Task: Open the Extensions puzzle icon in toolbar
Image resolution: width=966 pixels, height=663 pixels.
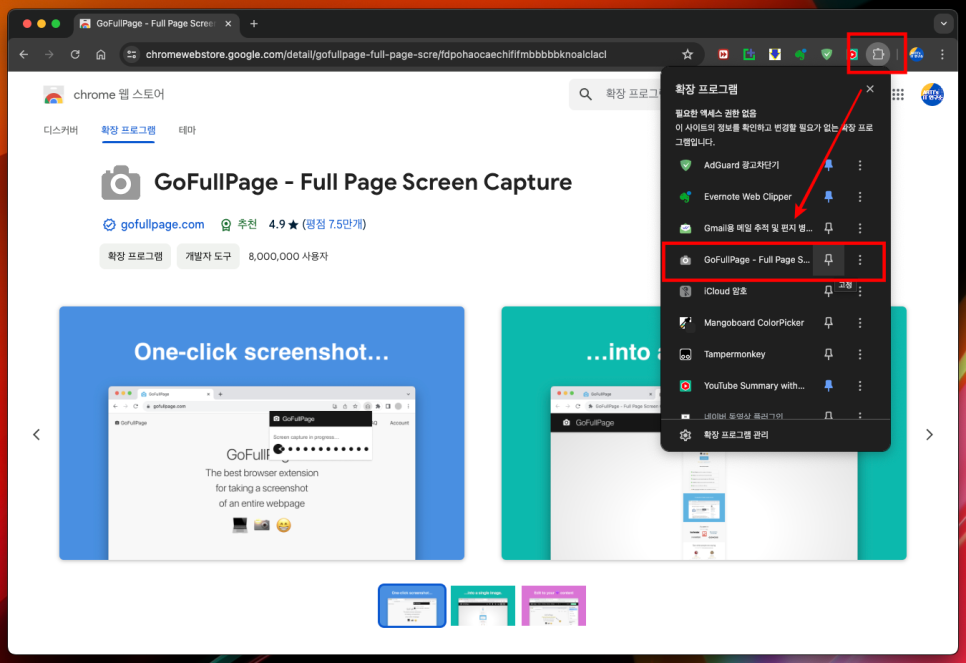Action: pos(877,54)
